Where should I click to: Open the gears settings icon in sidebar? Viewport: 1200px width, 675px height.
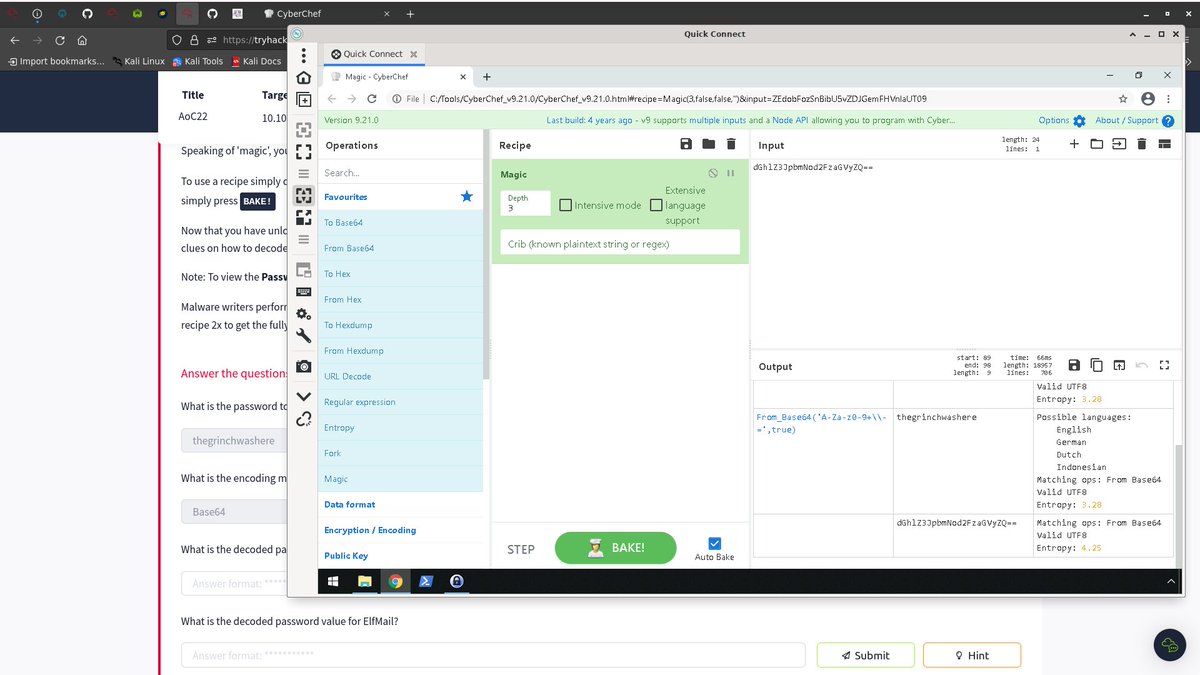[304, 314]
